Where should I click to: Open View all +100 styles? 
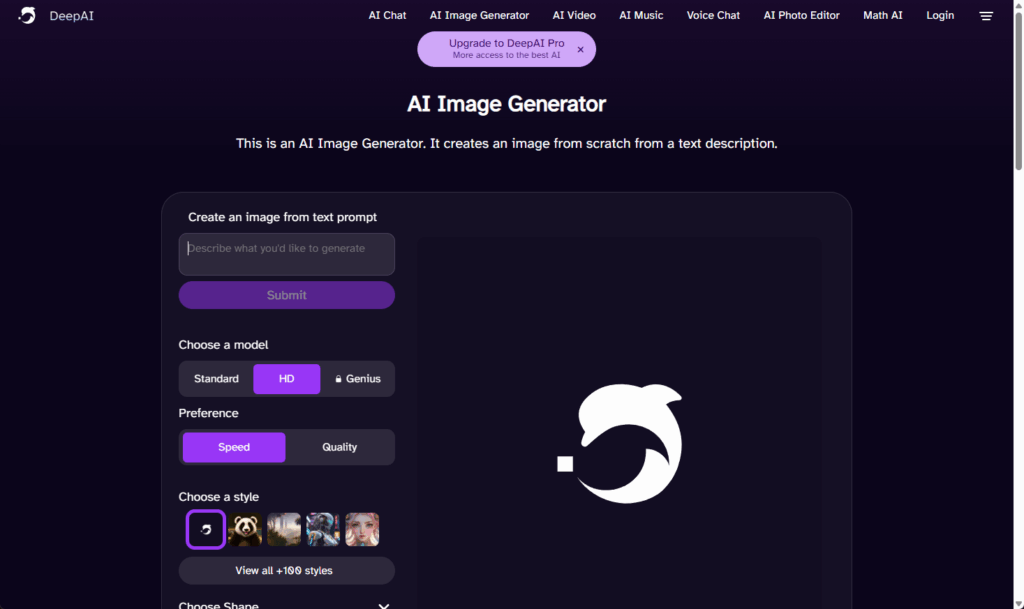pos(287,570)
